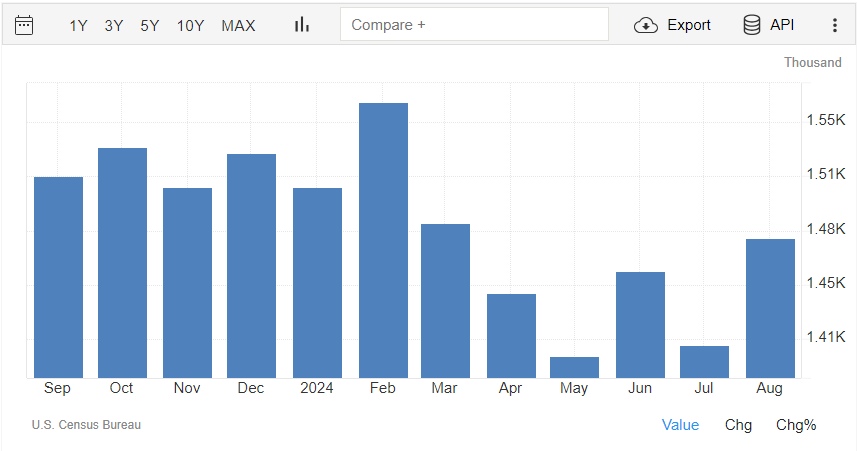This screenshot has height=451, width=857.
Task: Click the Apr bar in the chart
Action: click(x=512, y=336)
